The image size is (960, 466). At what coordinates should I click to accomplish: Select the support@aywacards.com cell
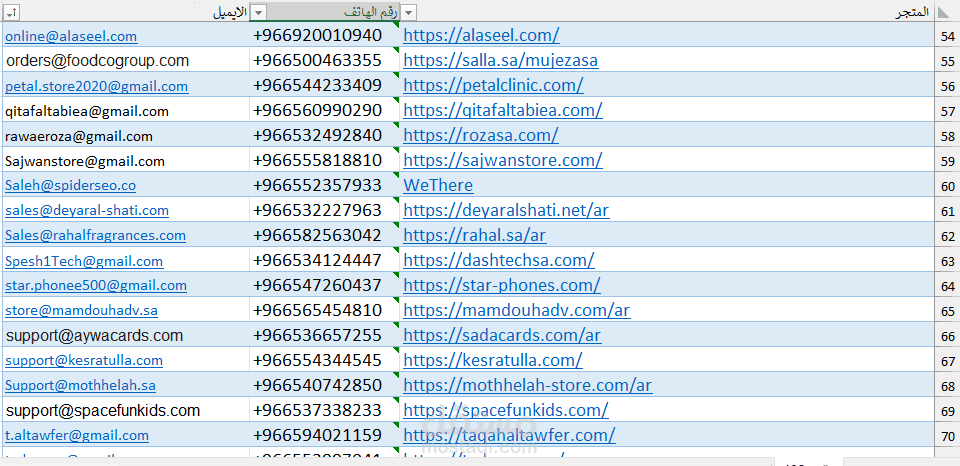126,336
